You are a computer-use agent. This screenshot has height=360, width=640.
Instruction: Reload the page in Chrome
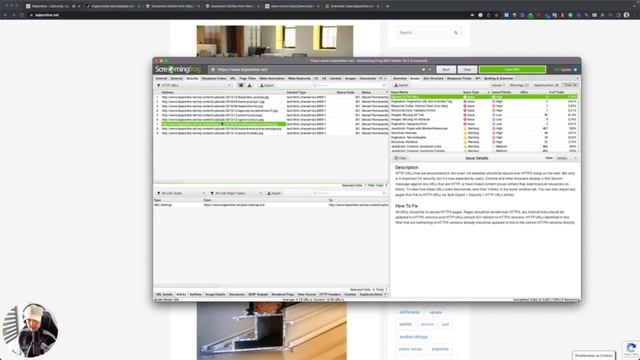(x=21, y=15)
